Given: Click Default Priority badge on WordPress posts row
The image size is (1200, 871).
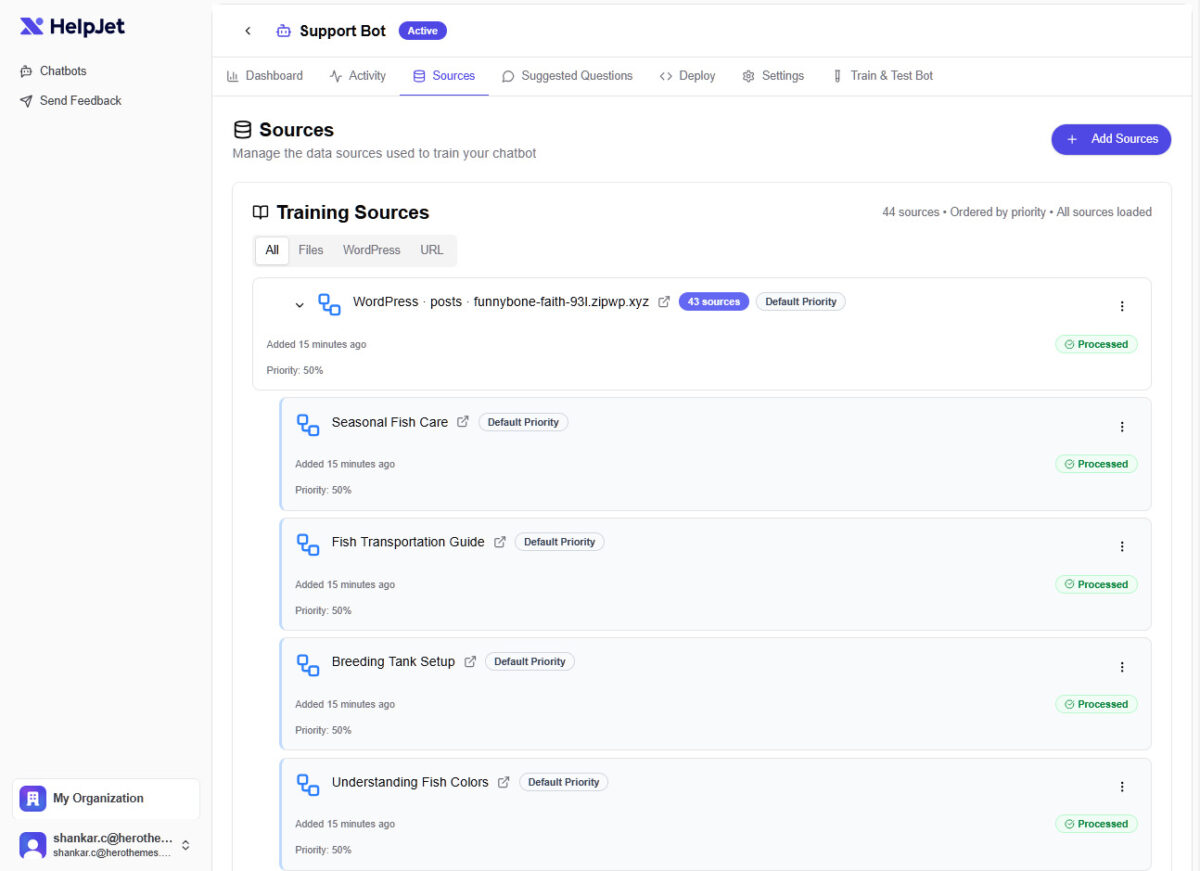Looking at the screenshot, I should [x=801, y=302].
